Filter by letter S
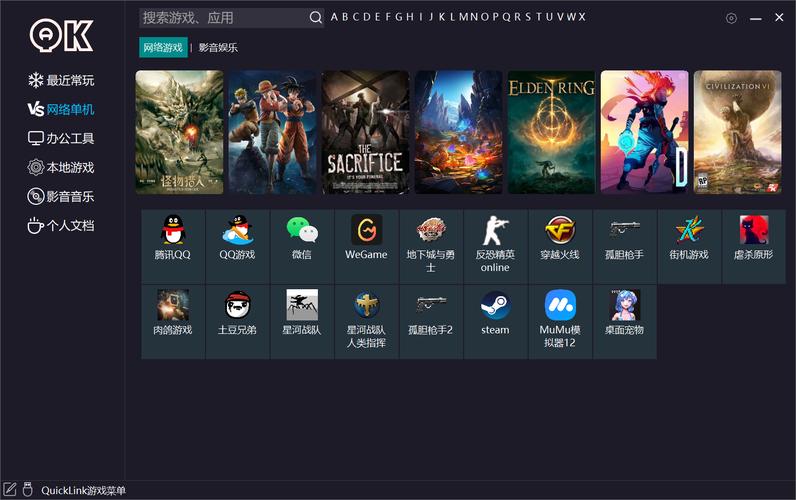Screen dimensions: 796x500 click(x=528, y=17)
